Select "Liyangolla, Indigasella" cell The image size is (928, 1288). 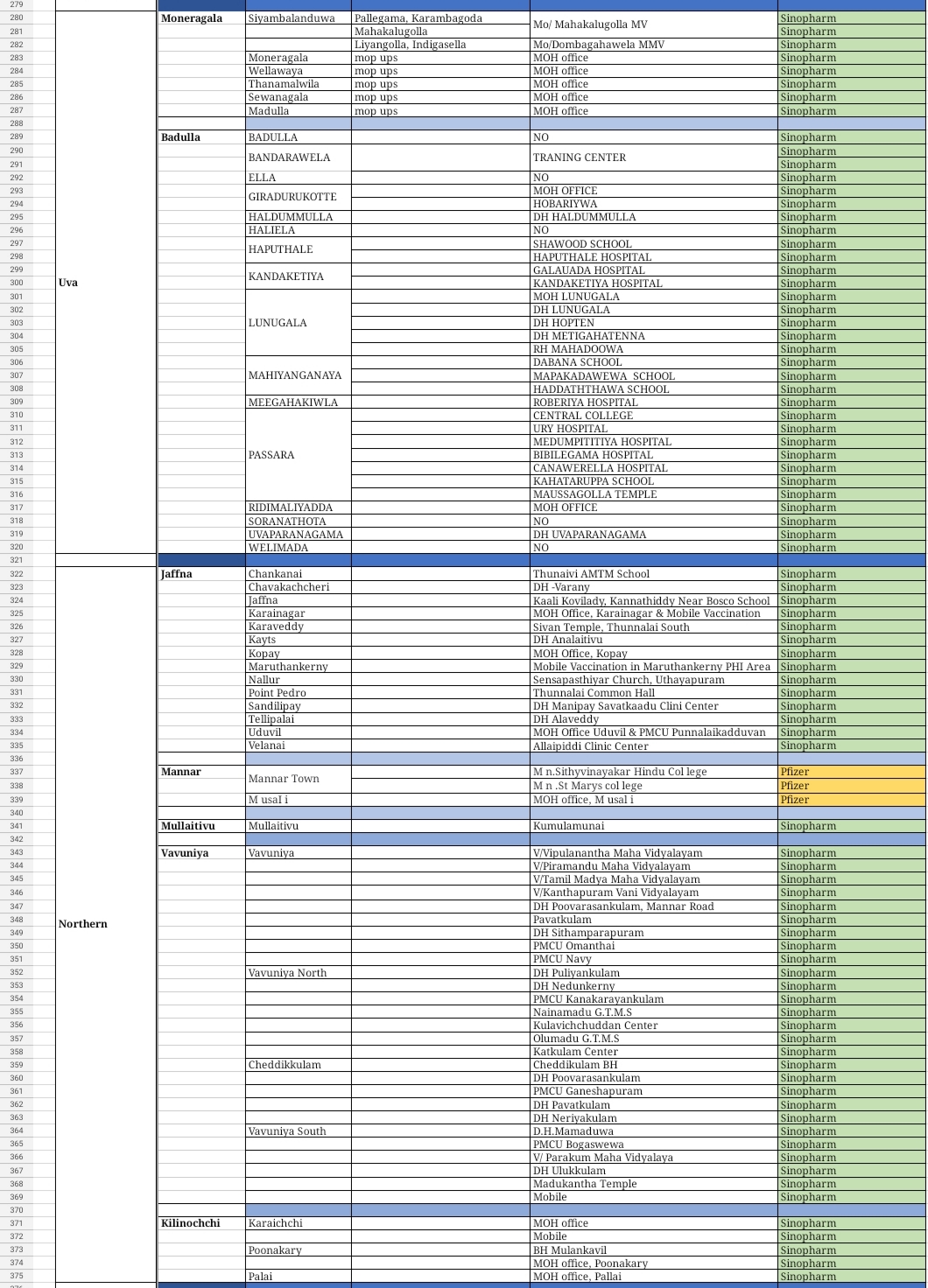[441, 45]
